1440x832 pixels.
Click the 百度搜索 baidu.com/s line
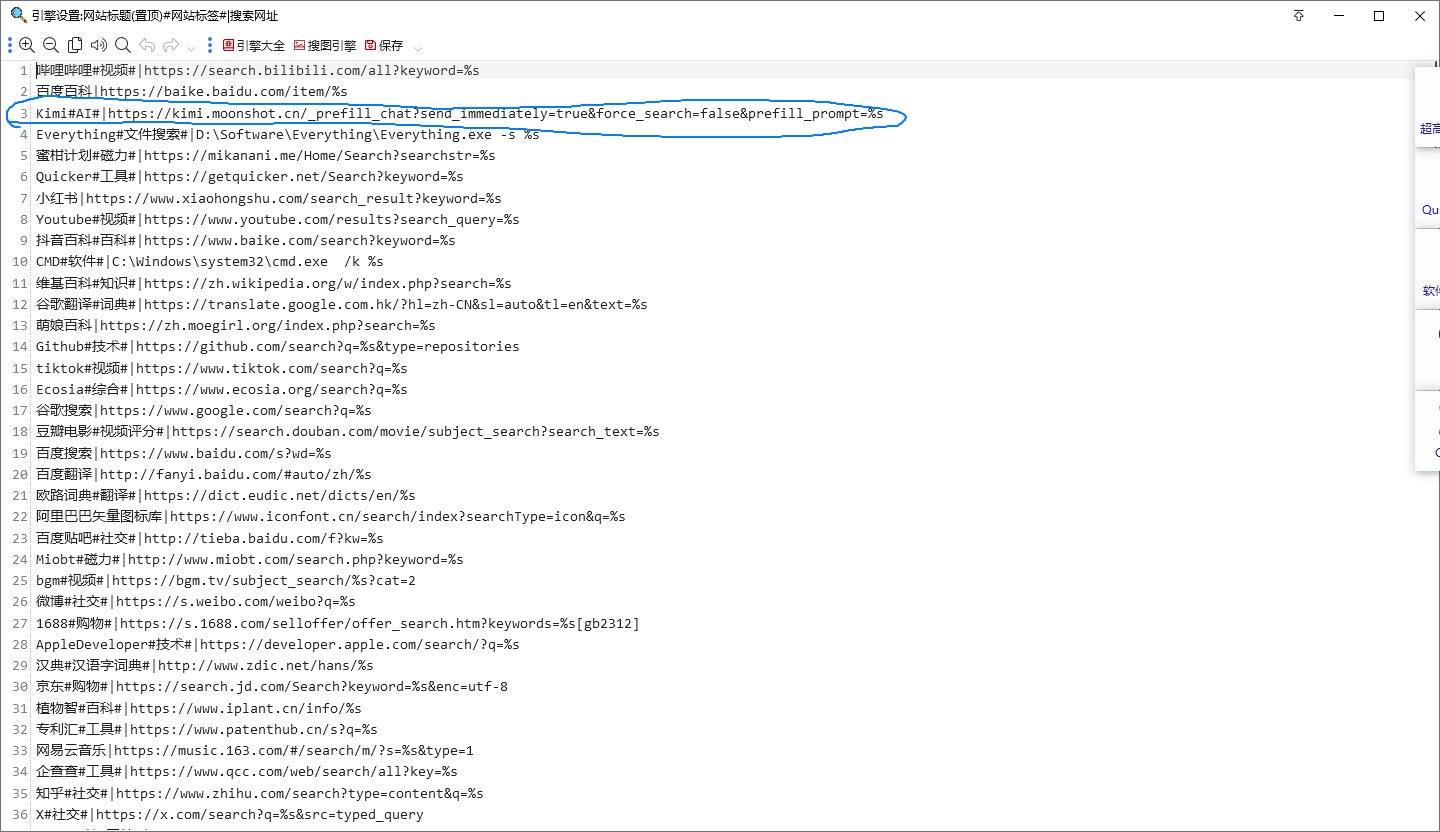184,453
